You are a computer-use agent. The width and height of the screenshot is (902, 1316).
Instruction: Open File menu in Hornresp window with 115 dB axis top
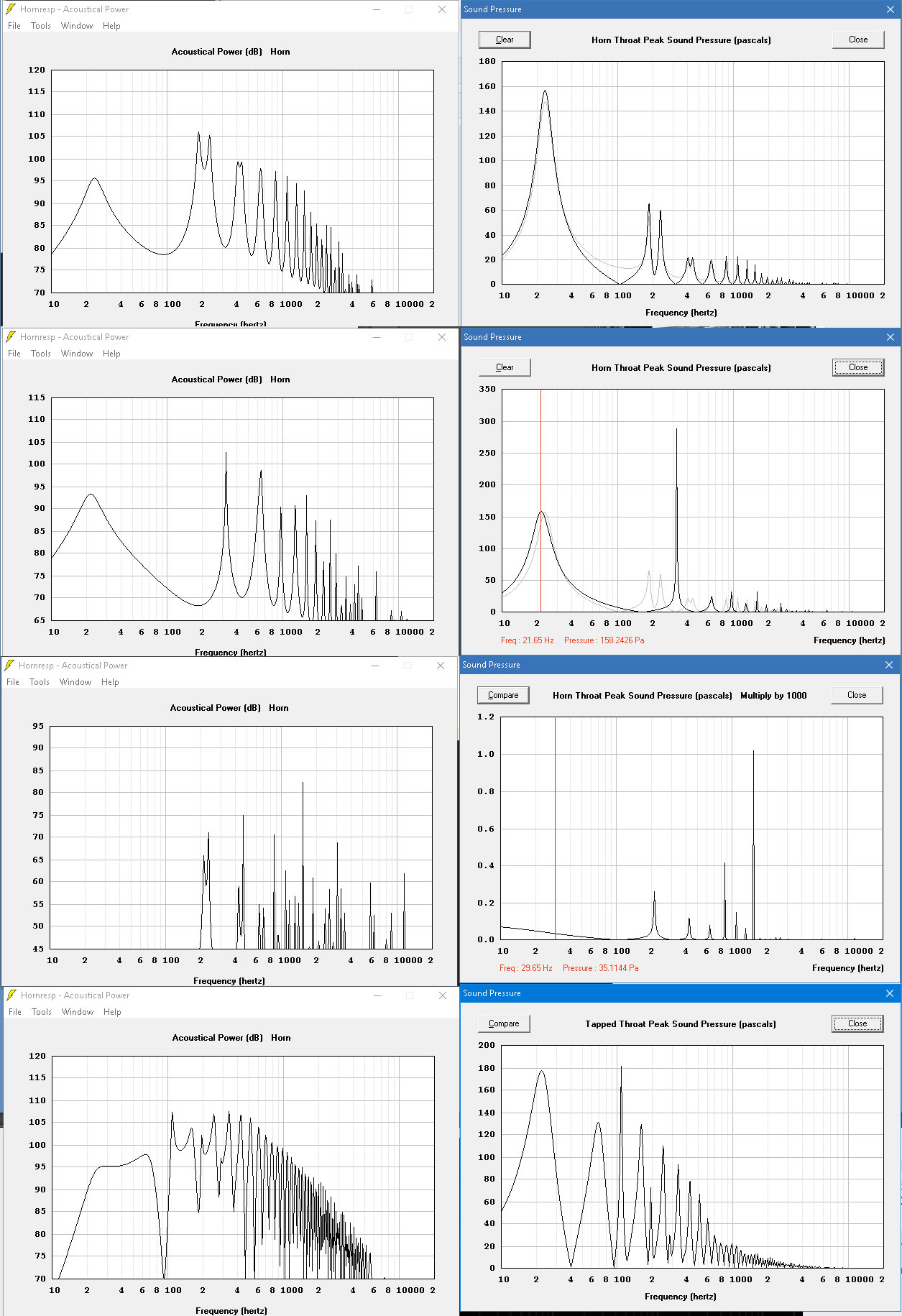[14, 354]
